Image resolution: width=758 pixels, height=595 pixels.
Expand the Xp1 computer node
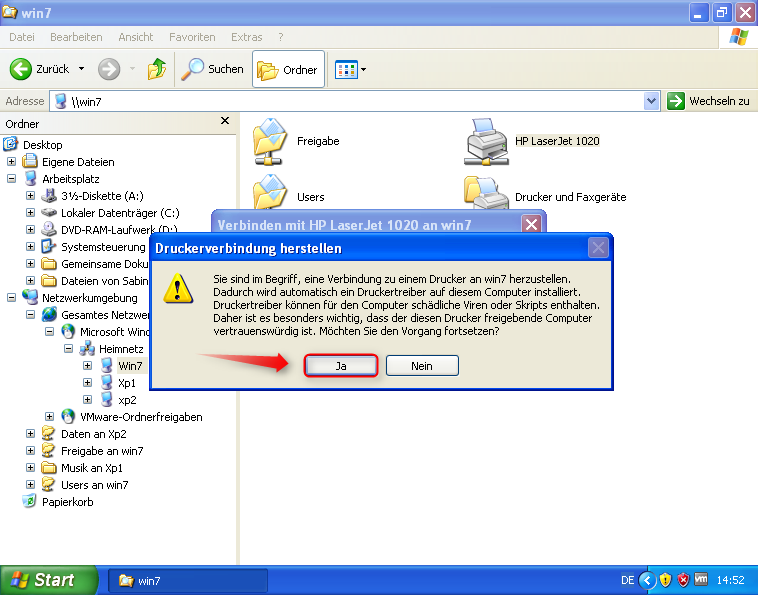coord(87,382)
